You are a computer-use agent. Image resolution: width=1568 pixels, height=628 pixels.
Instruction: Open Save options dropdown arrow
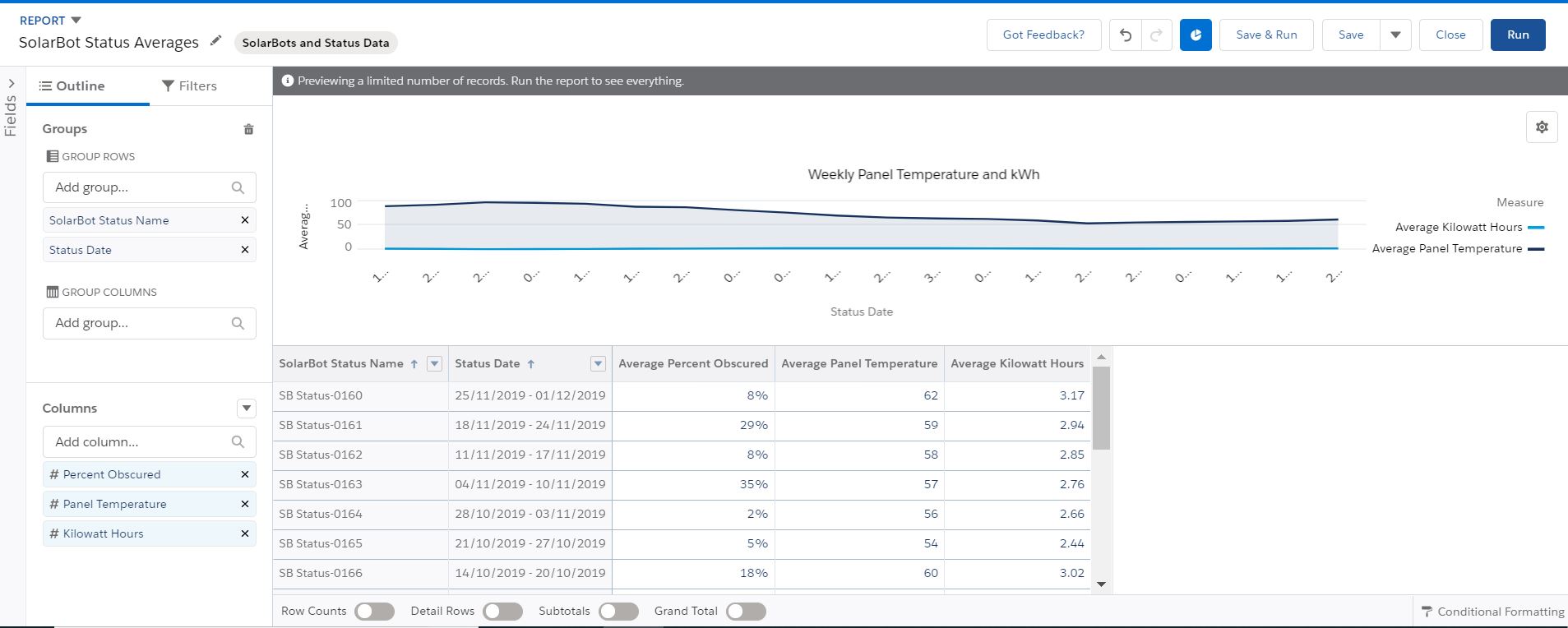pos(1395,35)
